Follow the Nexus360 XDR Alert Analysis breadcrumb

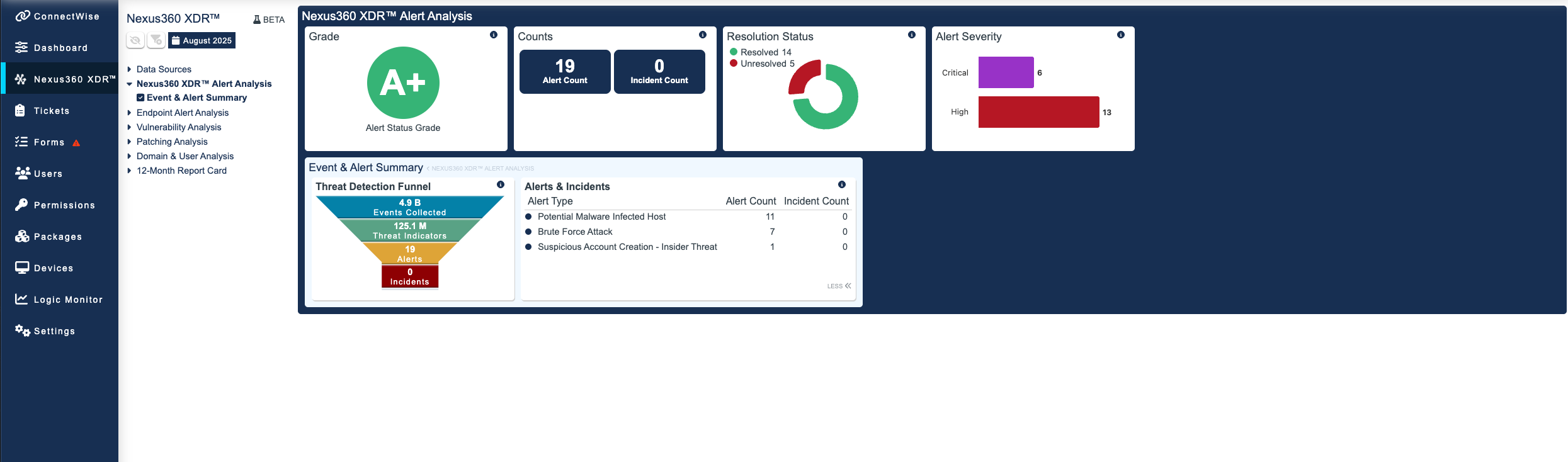482,169
